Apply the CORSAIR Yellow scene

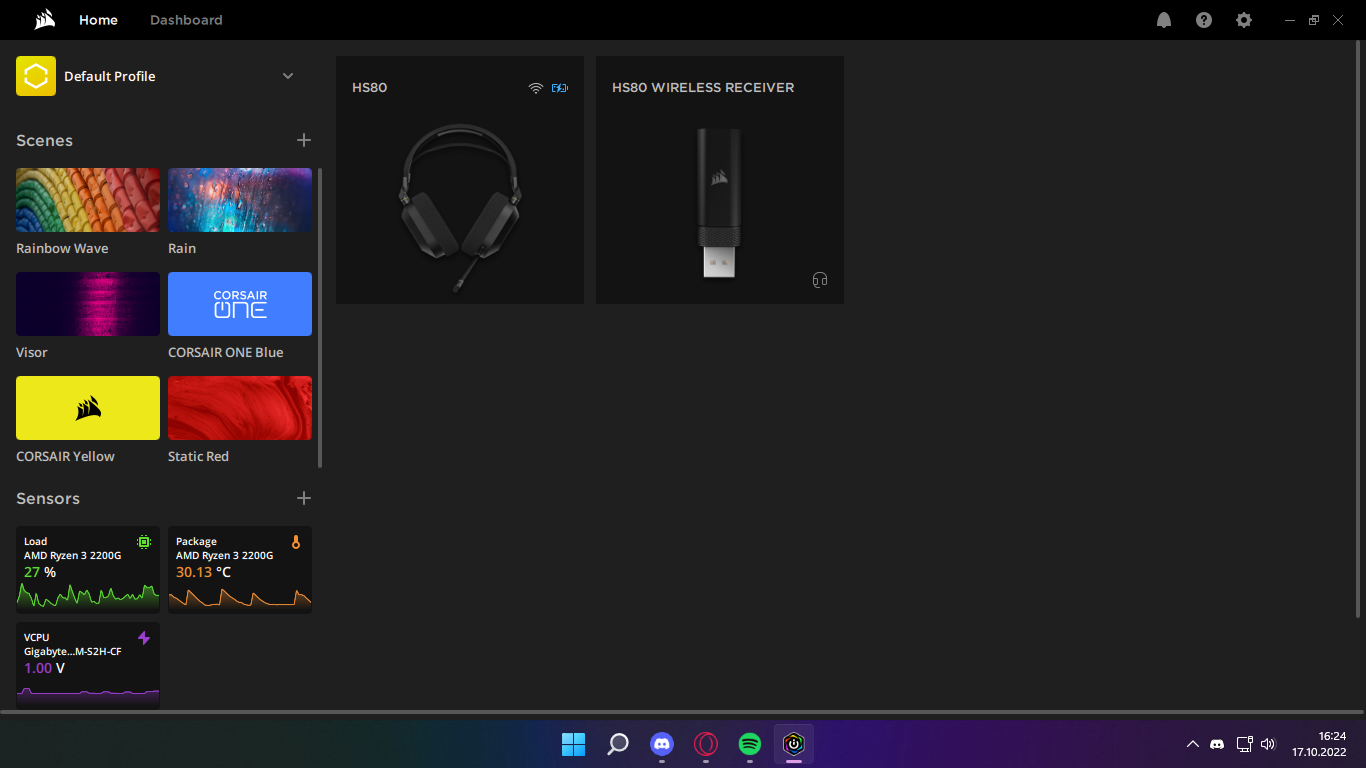pyautogui.click(x=88, y=408)
